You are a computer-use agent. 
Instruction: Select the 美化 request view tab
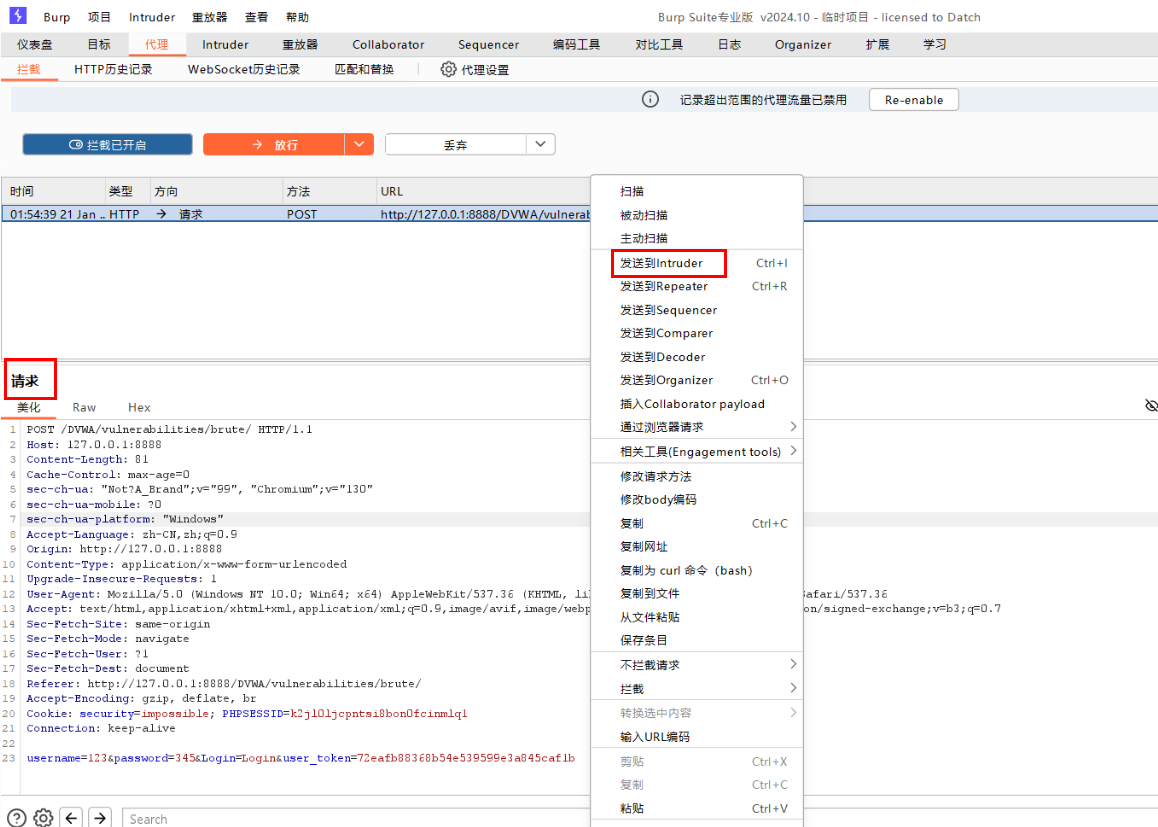point(29,408)
